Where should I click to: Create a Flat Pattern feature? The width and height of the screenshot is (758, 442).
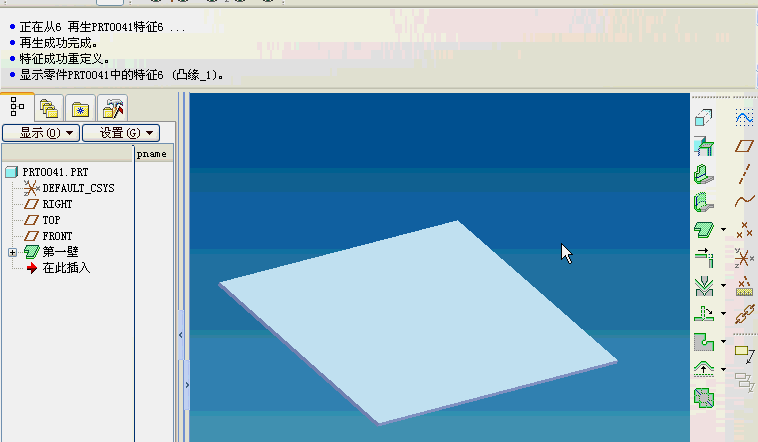(704, 398)
